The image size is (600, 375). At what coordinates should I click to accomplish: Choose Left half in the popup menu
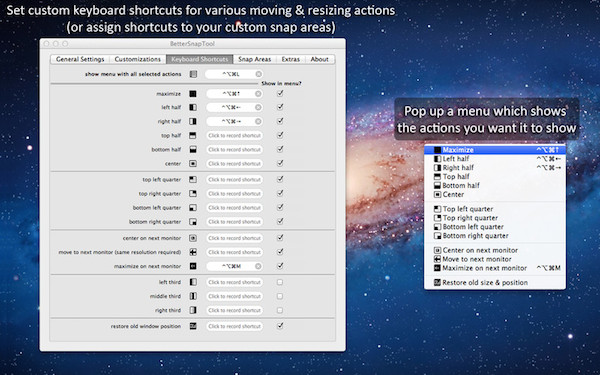(495, 159)
